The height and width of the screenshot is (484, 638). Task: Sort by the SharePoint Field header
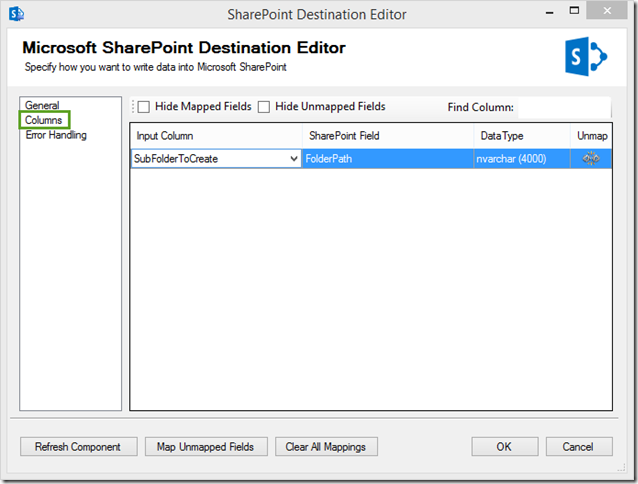pyautogui.click(x=388, y=135)
